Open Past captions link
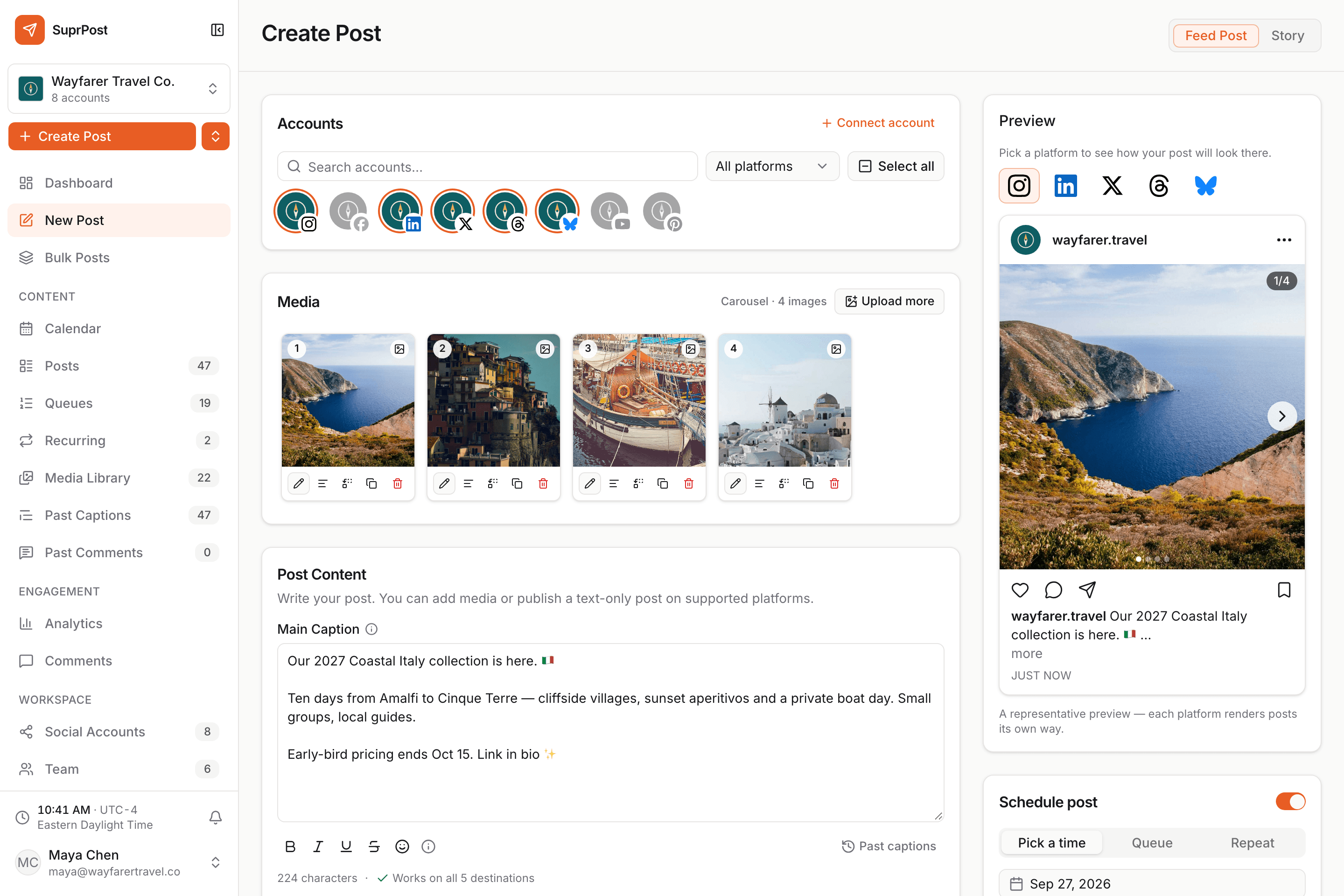This screenshot has height=896, width=1344. [889, 846]
